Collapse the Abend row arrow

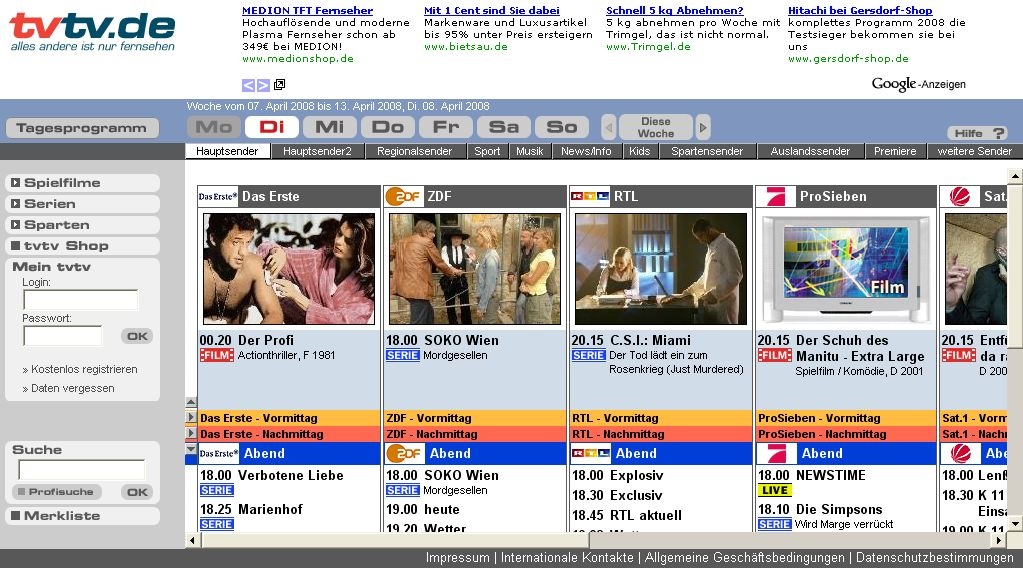tap(191, 449)
